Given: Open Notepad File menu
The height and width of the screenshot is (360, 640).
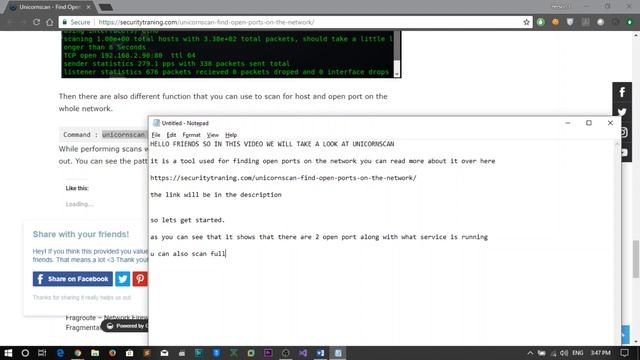Looking at the screenshot, I should [x=156, y=135].
